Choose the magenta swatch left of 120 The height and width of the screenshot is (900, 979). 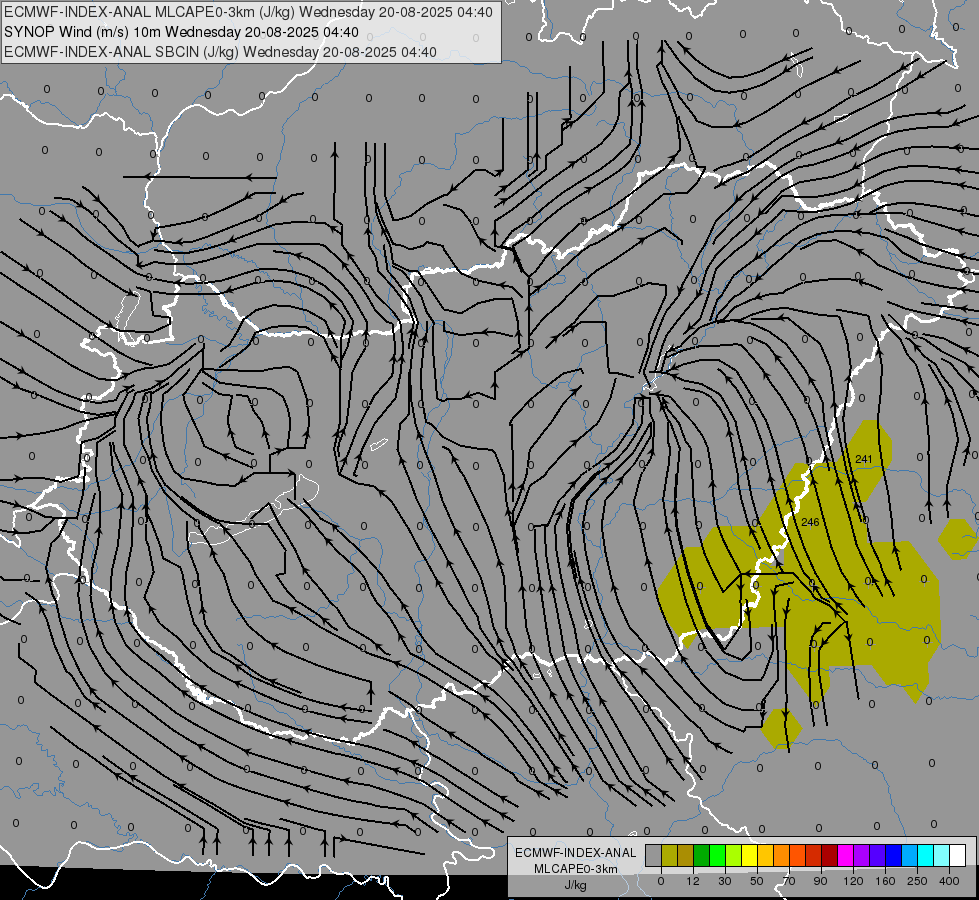846,855
